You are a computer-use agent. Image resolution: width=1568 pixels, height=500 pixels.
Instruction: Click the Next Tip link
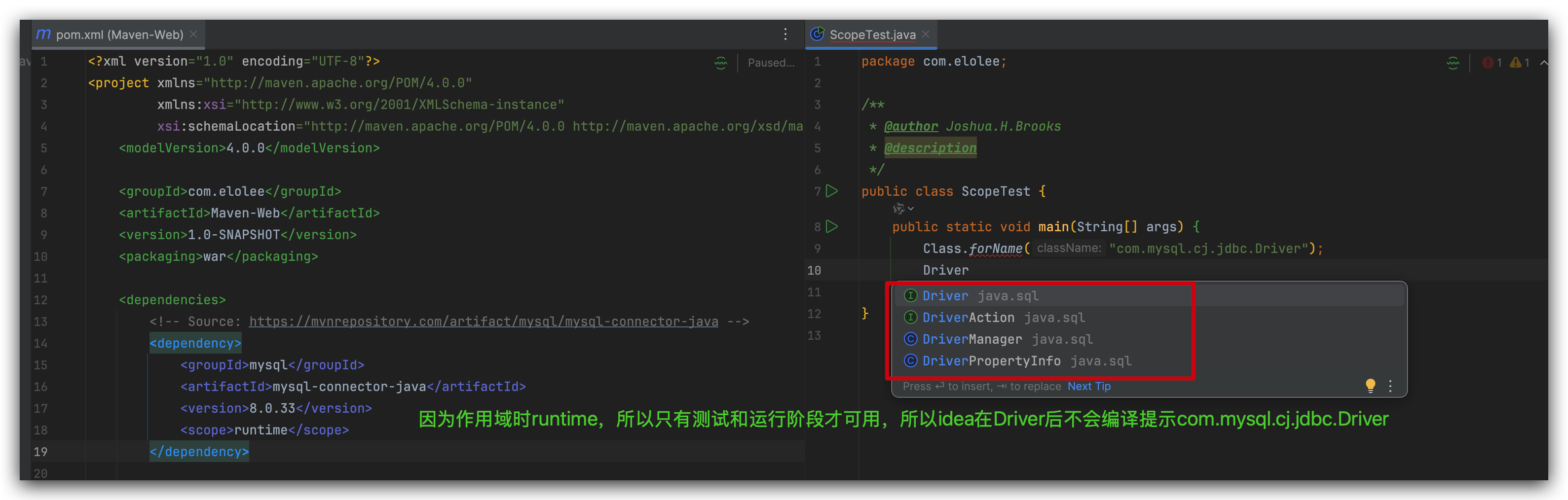pos(1088,386)
